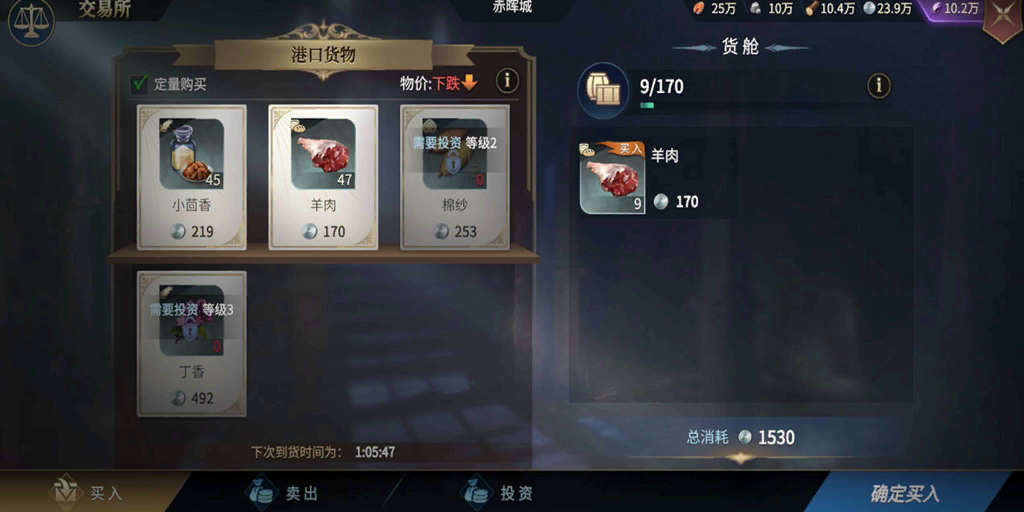The width and height of the screenshot is (1024, 512).
Task: Select the 买入 tab
Action: (85, 492)
